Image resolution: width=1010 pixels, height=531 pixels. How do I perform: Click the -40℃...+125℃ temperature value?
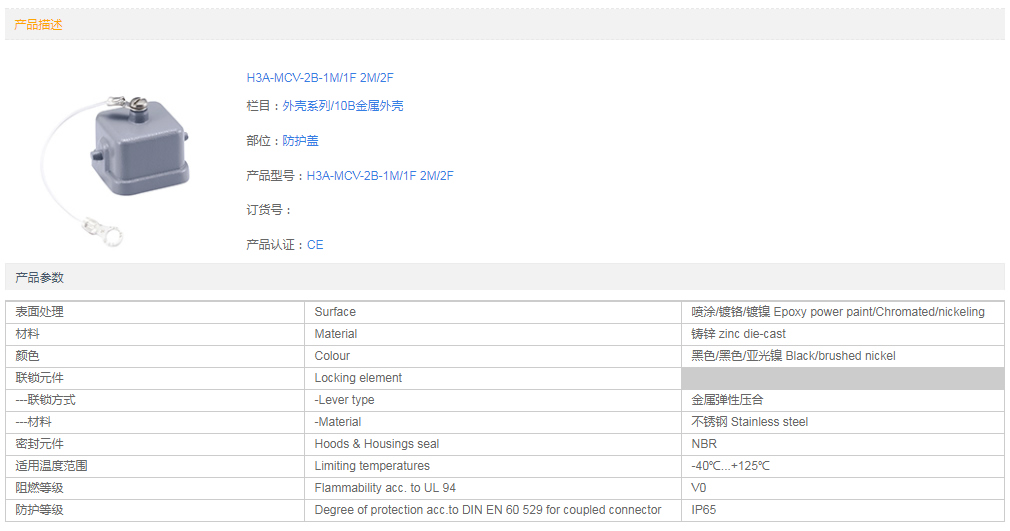(x=730, y=466)
